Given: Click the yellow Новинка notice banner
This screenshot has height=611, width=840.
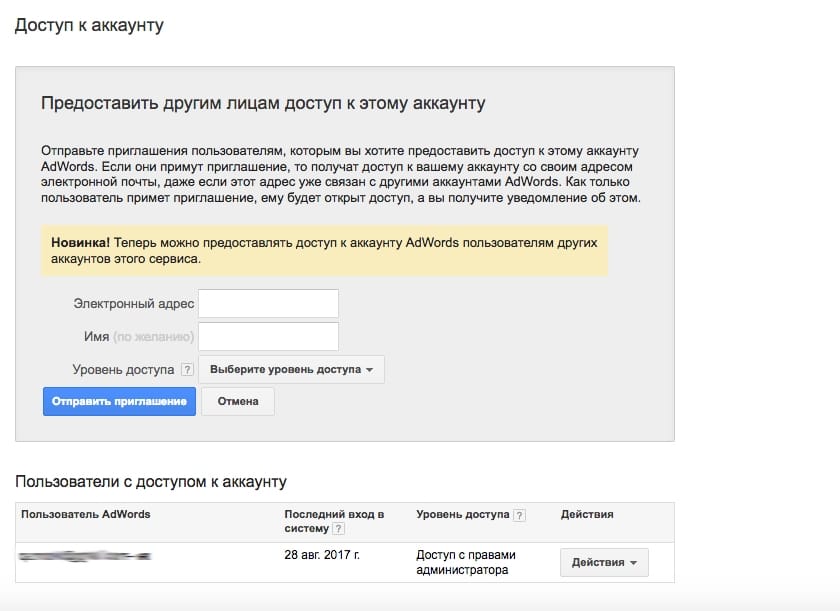Looking at the screenshot, I should pos(325,251).
